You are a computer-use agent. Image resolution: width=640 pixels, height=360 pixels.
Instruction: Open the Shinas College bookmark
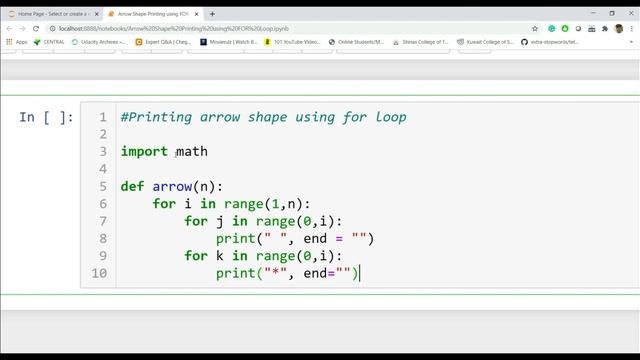click(420, 42)
